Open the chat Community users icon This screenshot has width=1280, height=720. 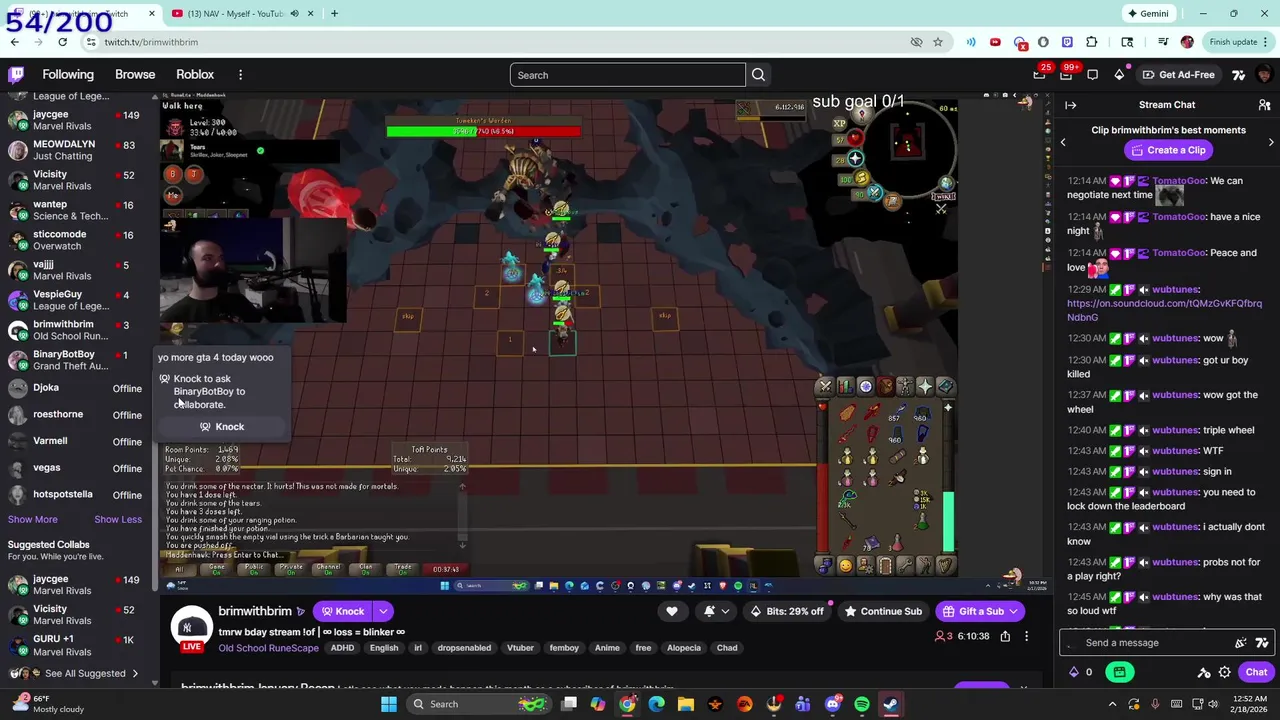pos(1264,105)
